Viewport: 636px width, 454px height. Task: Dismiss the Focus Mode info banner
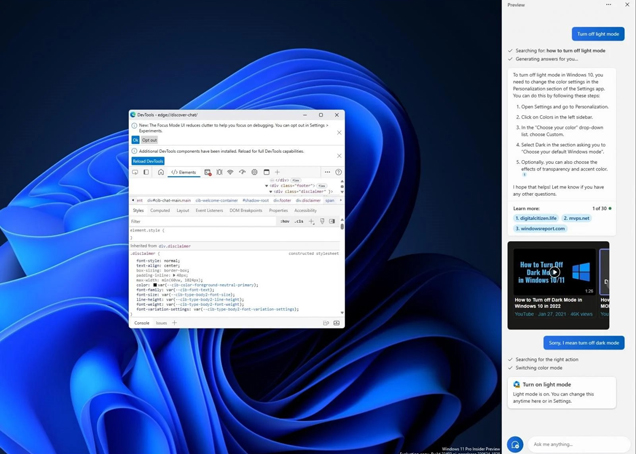point(339,132)
